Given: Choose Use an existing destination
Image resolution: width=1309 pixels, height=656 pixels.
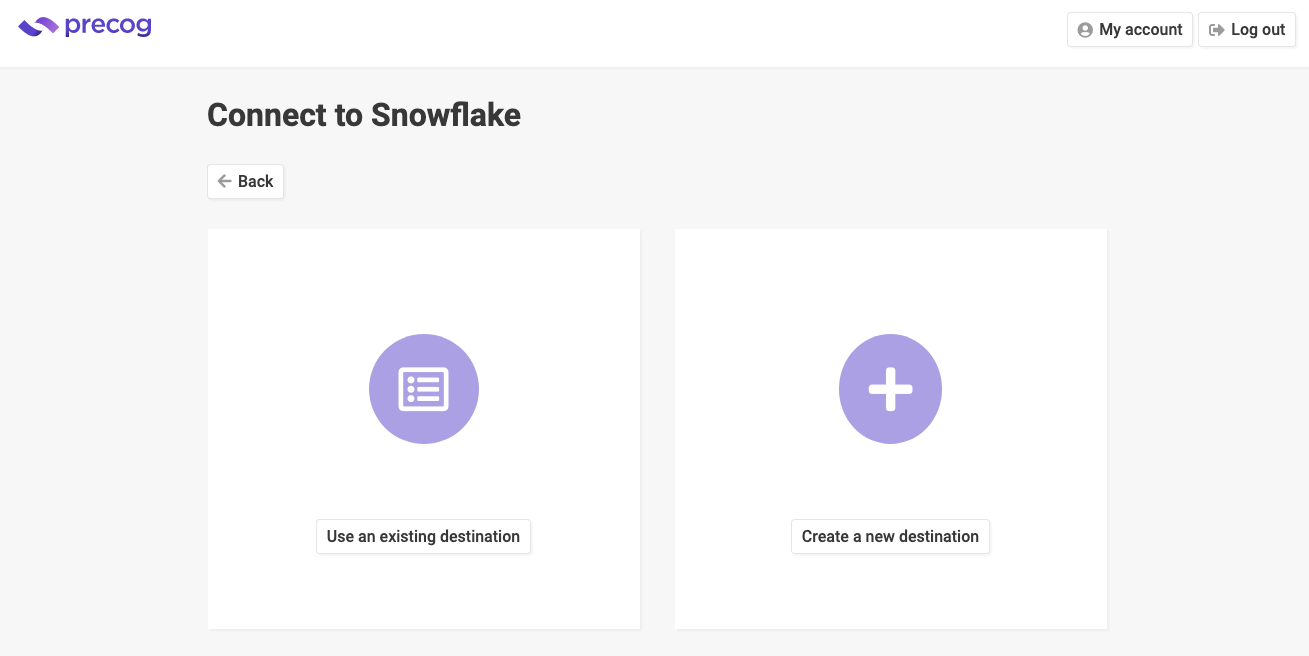Looking at the screenshot, I should 423,536.
